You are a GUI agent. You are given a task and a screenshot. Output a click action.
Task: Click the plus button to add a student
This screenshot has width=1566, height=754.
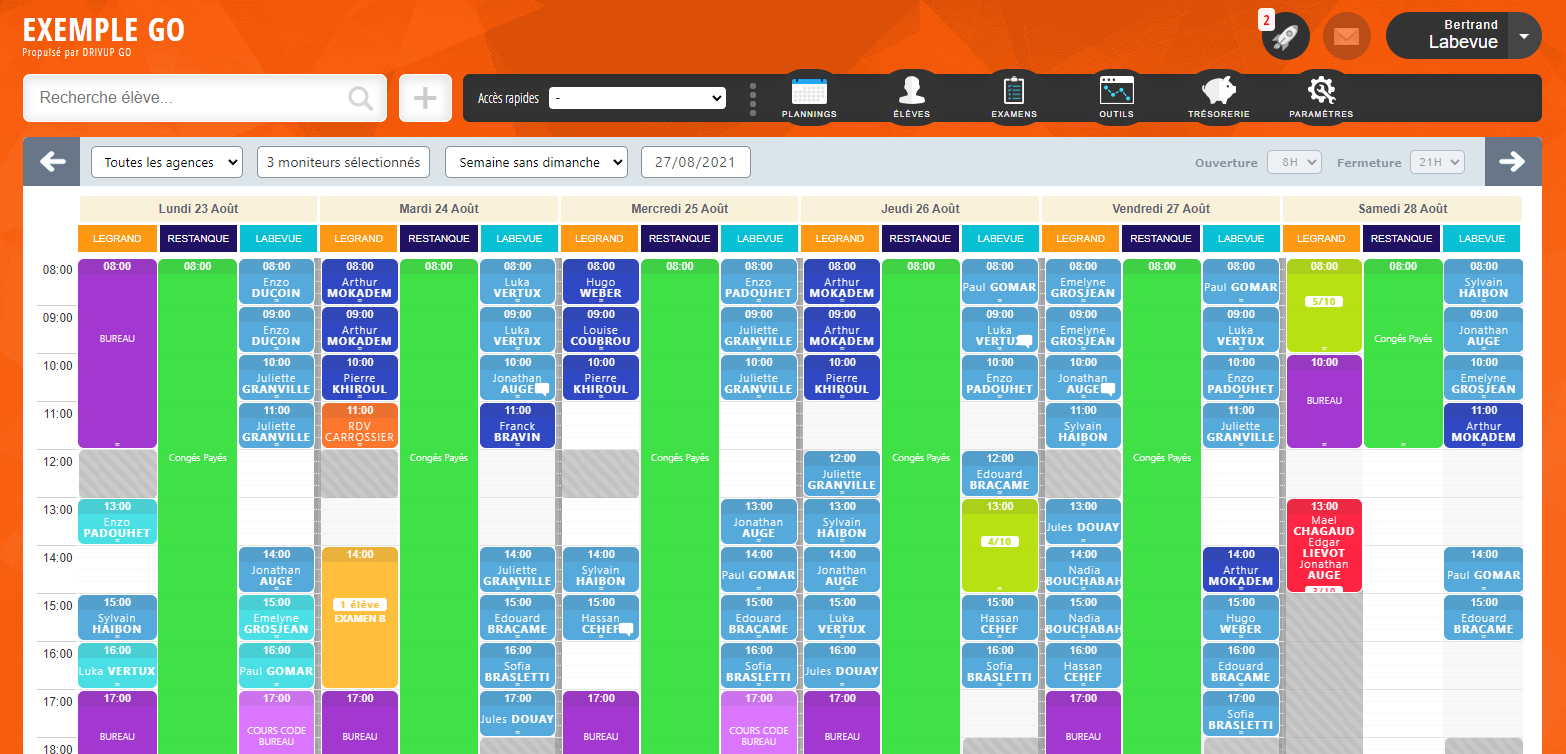tap(425, 97)
